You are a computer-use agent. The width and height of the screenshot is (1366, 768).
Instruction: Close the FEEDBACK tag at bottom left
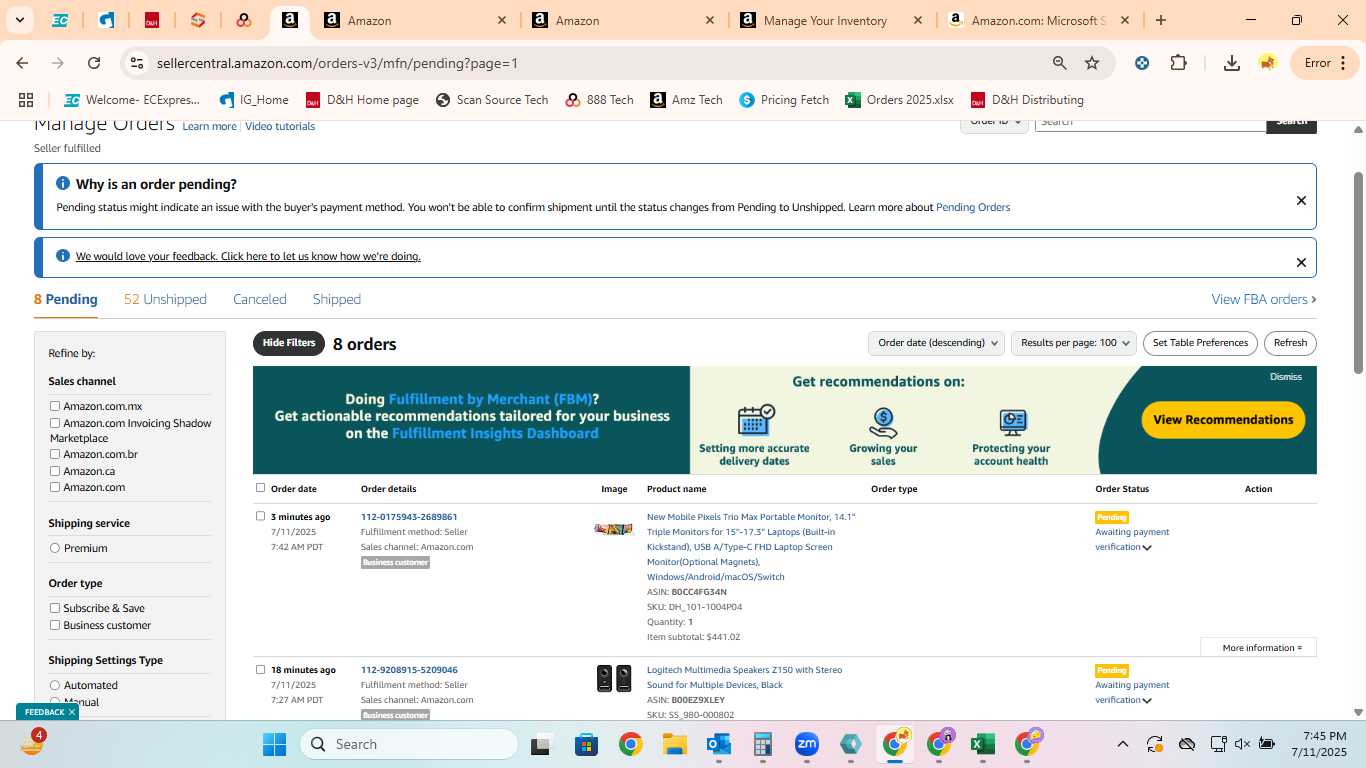72,712
